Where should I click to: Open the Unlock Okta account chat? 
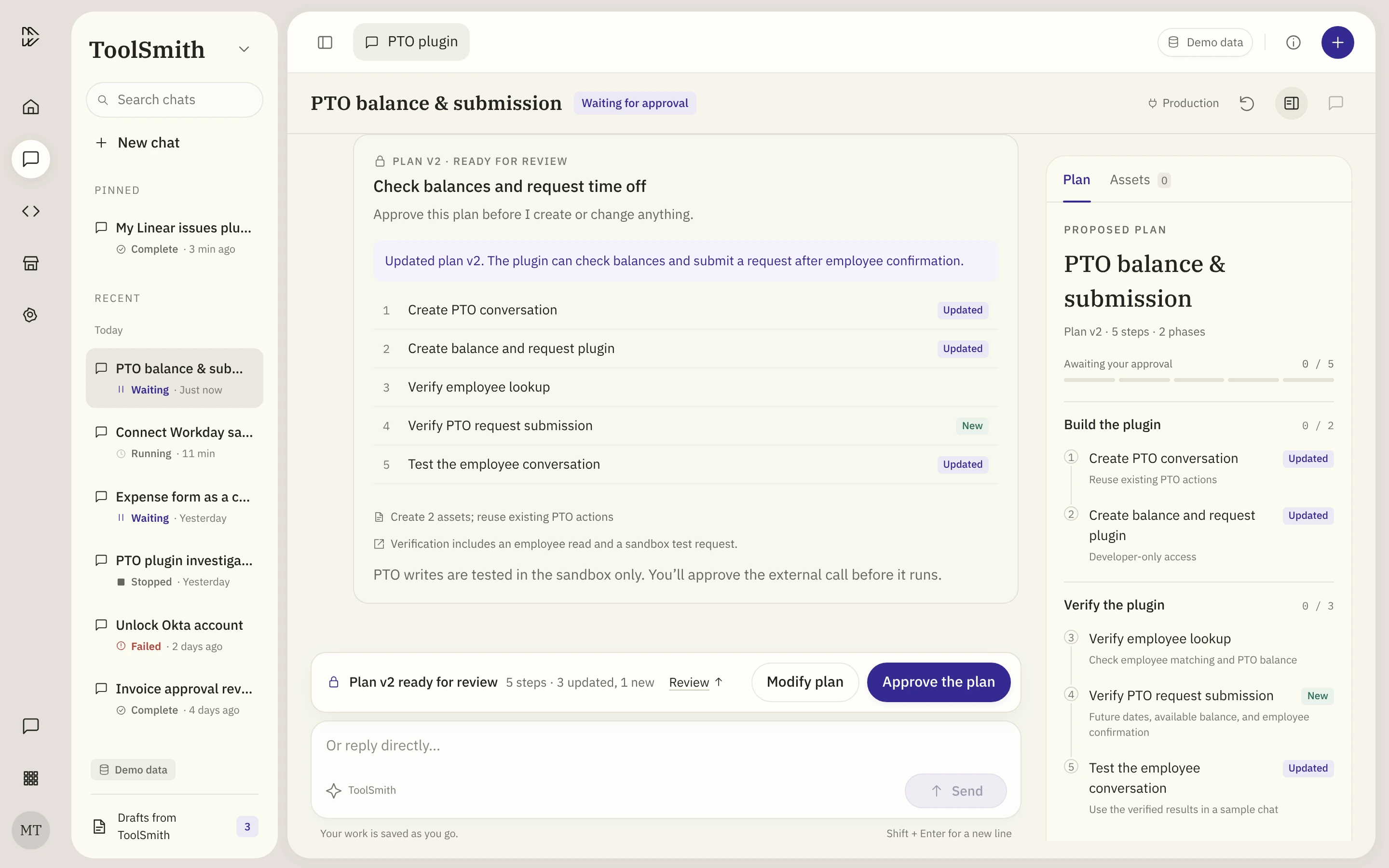[x=175, y=635]
